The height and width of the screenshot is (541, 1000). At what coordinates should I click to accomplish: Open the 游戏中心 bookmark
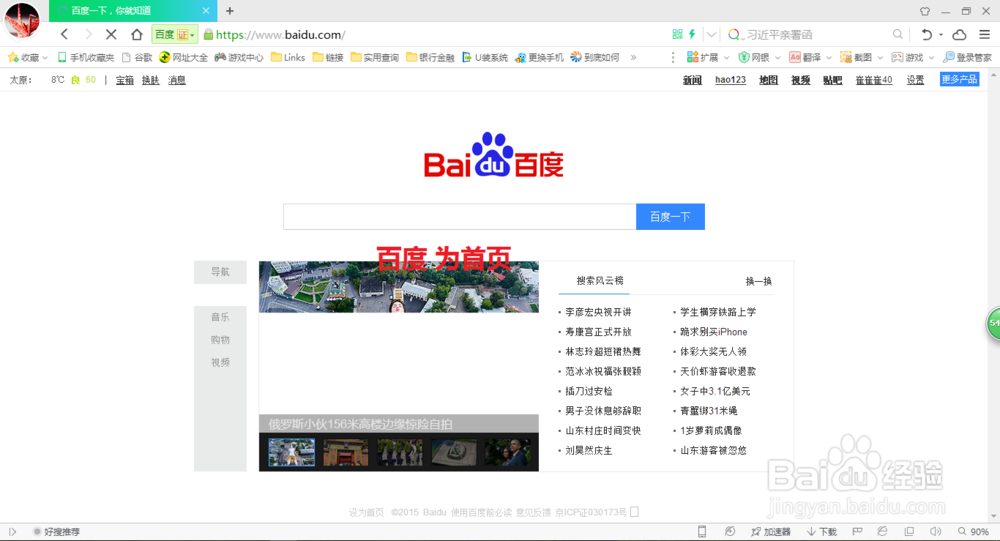tap(239, 57)
